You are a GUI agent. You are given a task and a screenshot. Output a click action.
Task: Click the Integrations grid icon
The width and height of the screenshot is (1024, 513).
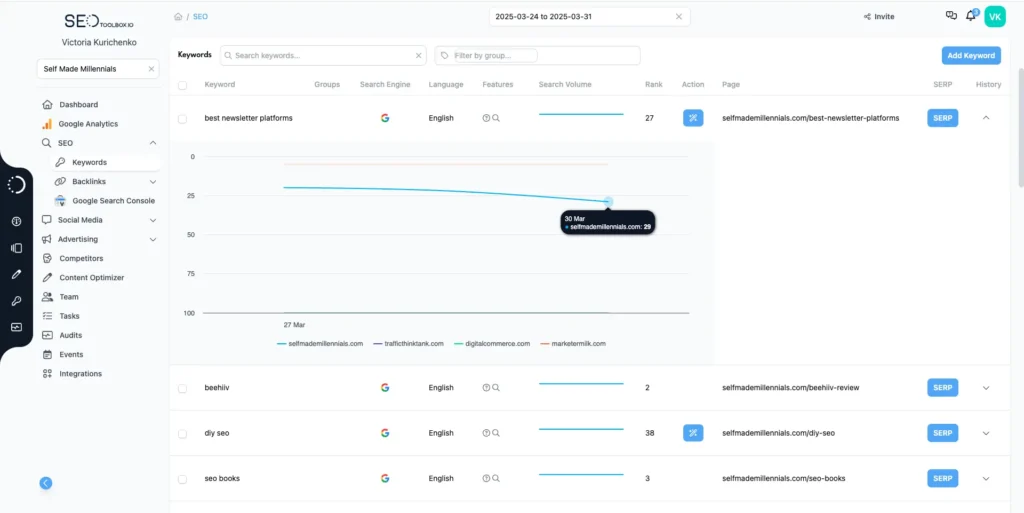click(x=47, y=374)
